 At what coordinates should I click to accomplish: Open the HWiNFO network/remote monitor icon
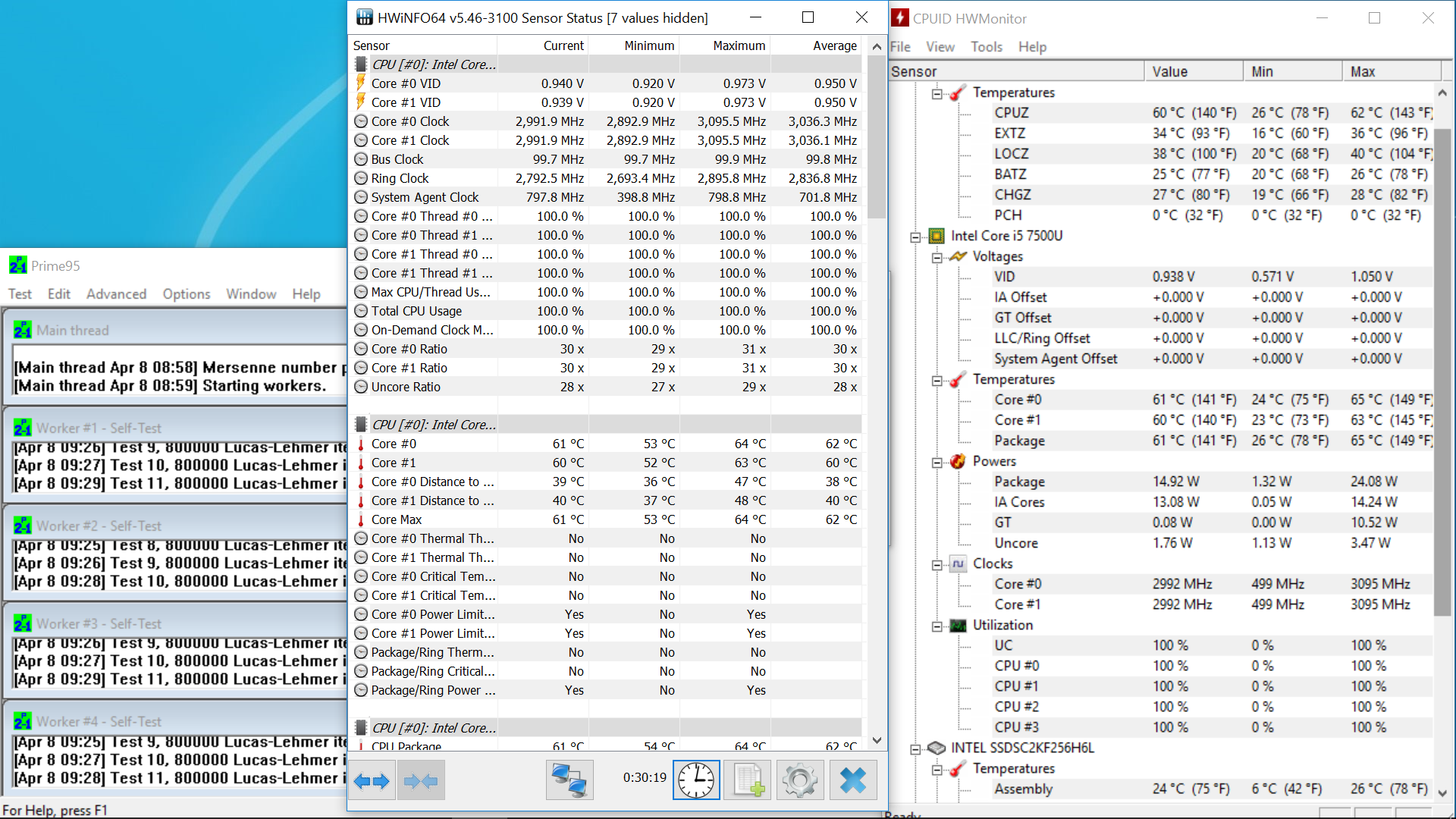570,780
